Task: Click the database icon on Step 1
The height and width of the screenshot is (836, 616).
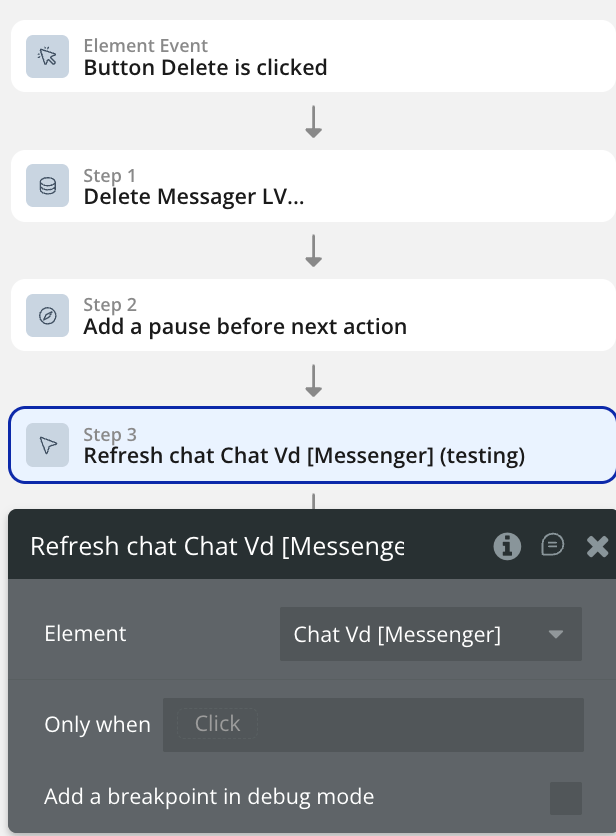Action: (x=47, y=186)
